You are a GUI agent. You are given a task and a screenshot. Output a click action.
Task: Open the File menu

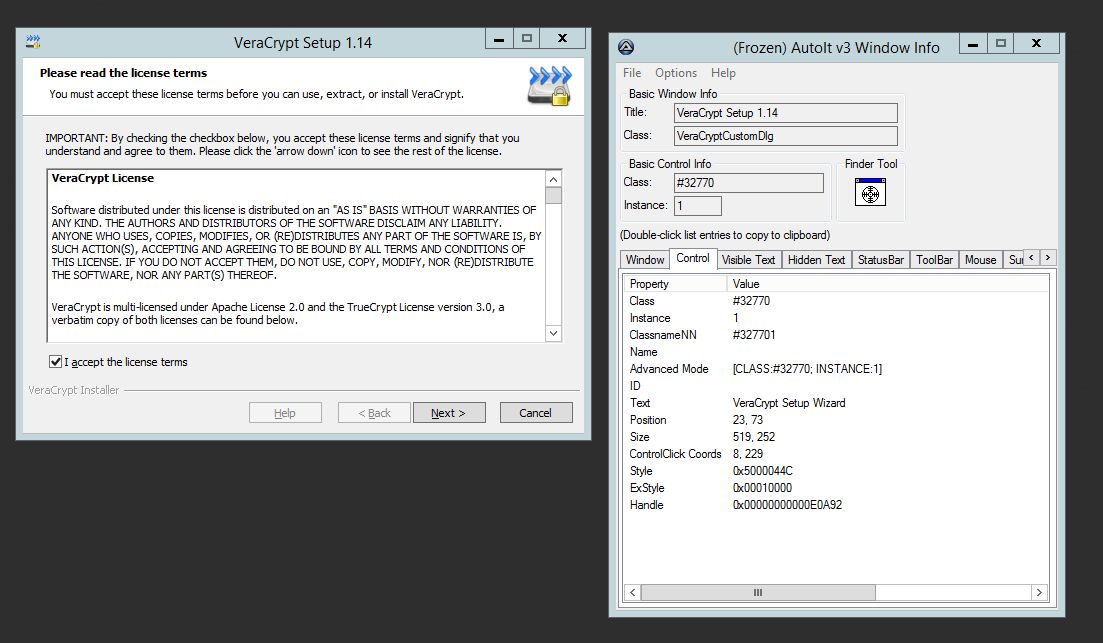(x=632, y=73)
